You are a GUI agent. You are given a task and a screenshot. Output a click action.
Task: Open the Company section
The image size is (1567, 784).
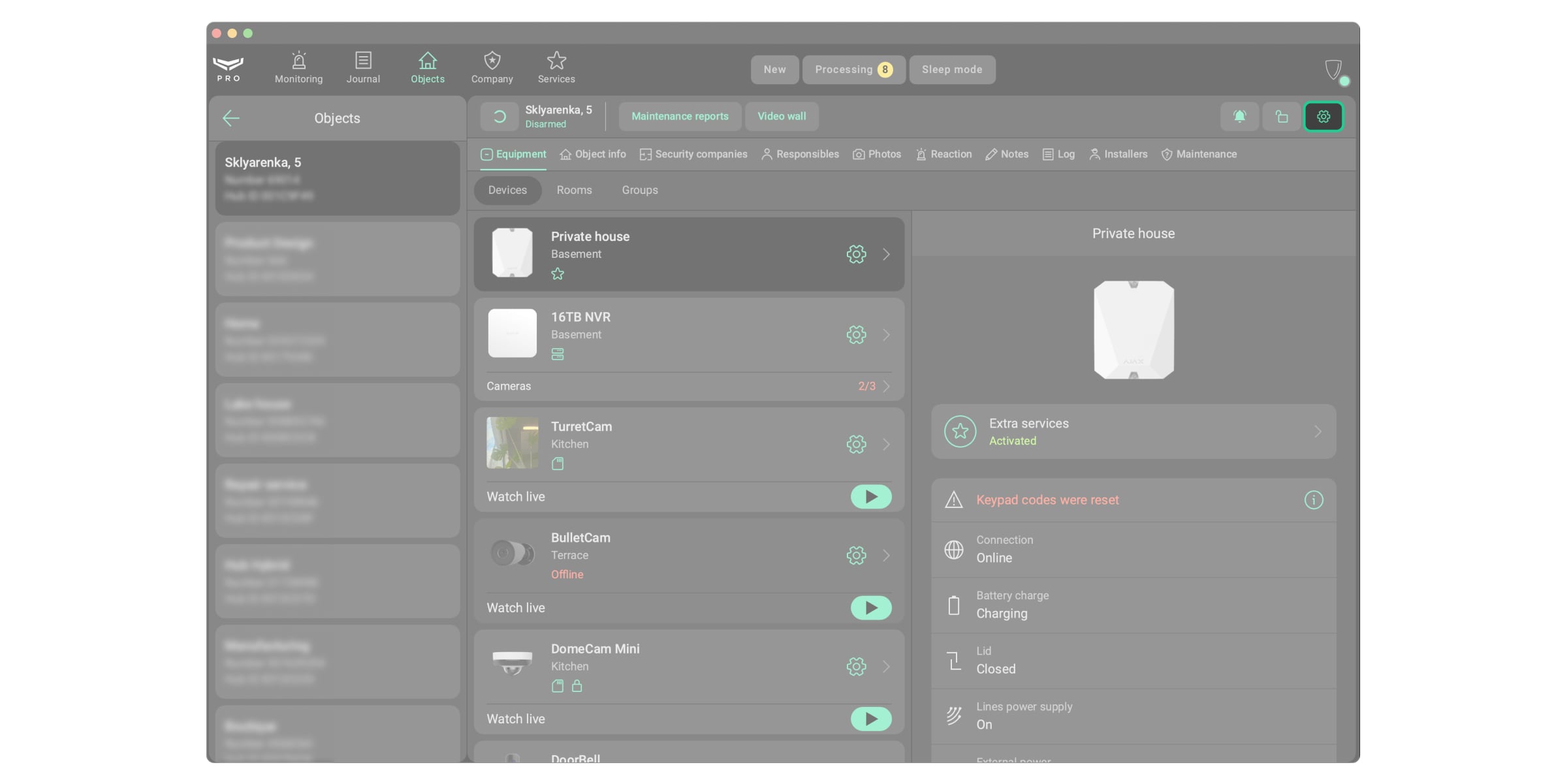(492, 68)
